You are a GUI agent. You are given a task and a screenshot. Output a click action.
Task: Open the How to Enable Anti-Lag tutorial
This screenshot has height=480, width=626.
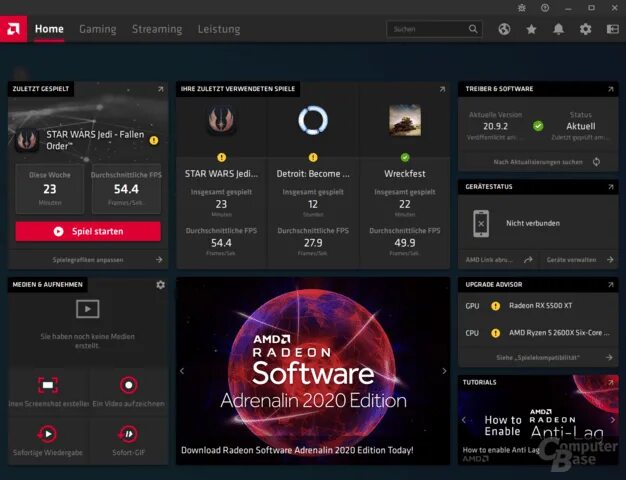point(538,420)
